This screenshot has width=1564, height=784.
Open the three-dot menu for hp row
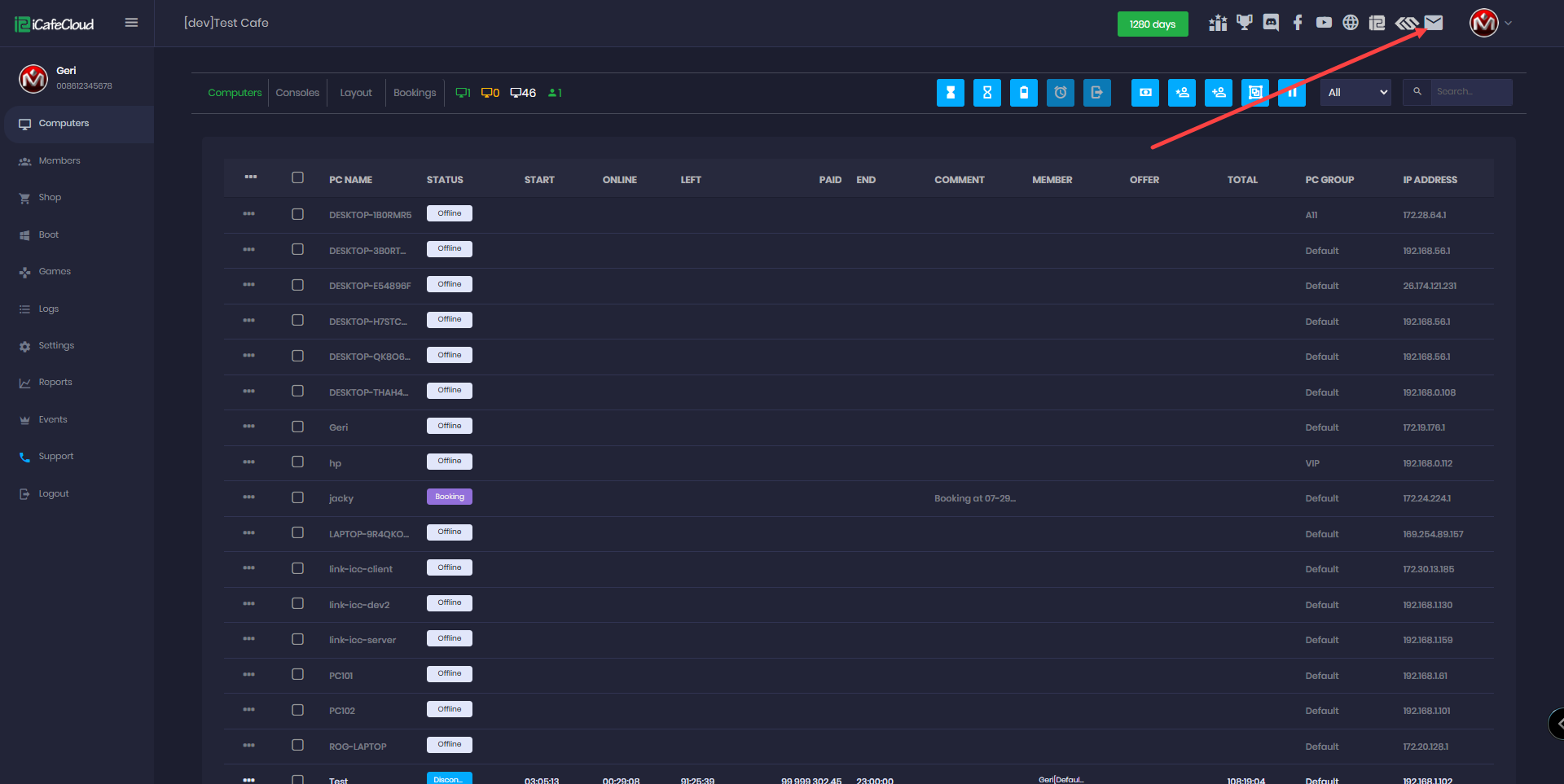coord(248,462)
